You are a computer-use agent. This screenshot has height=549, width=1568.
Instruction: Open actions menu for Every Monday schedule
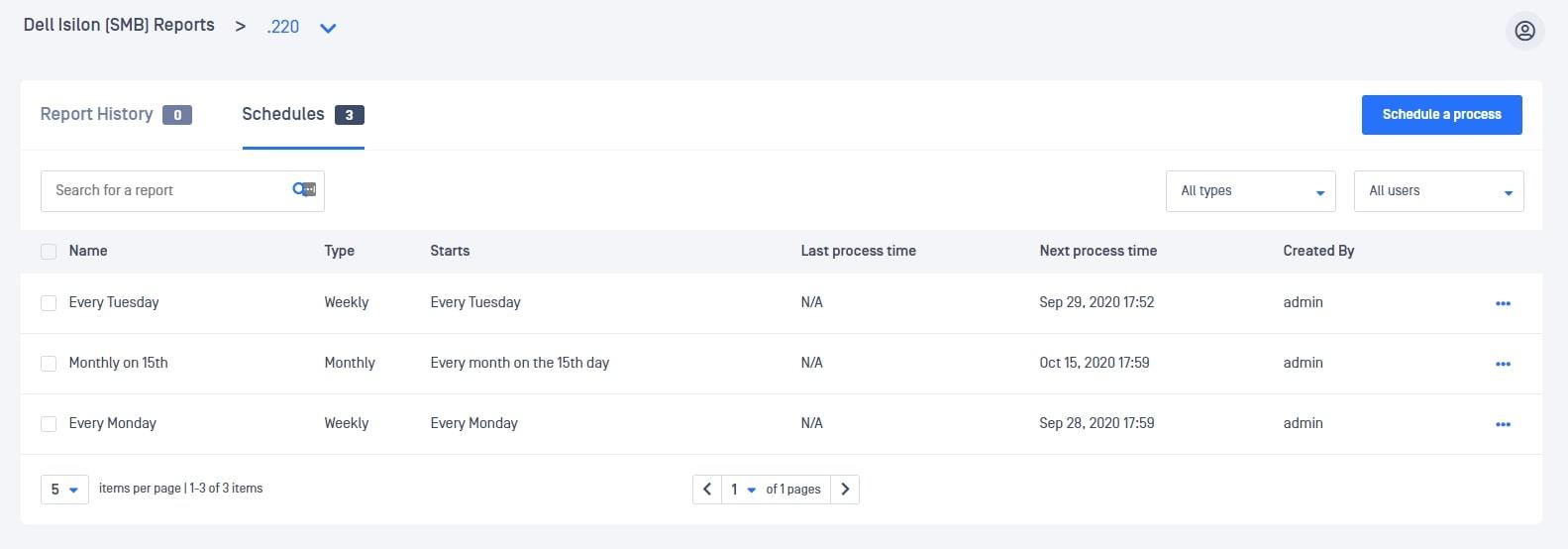tap(1503, 424)
